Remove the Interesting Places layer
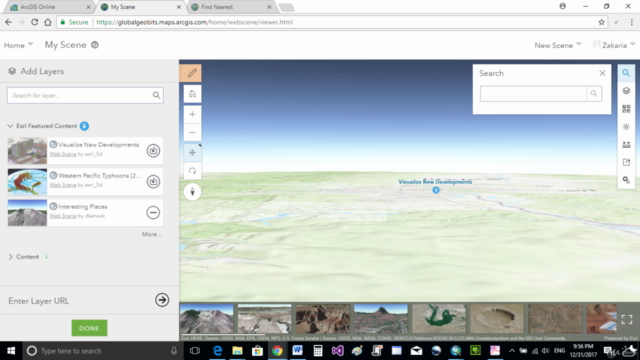 pos(153,213)
